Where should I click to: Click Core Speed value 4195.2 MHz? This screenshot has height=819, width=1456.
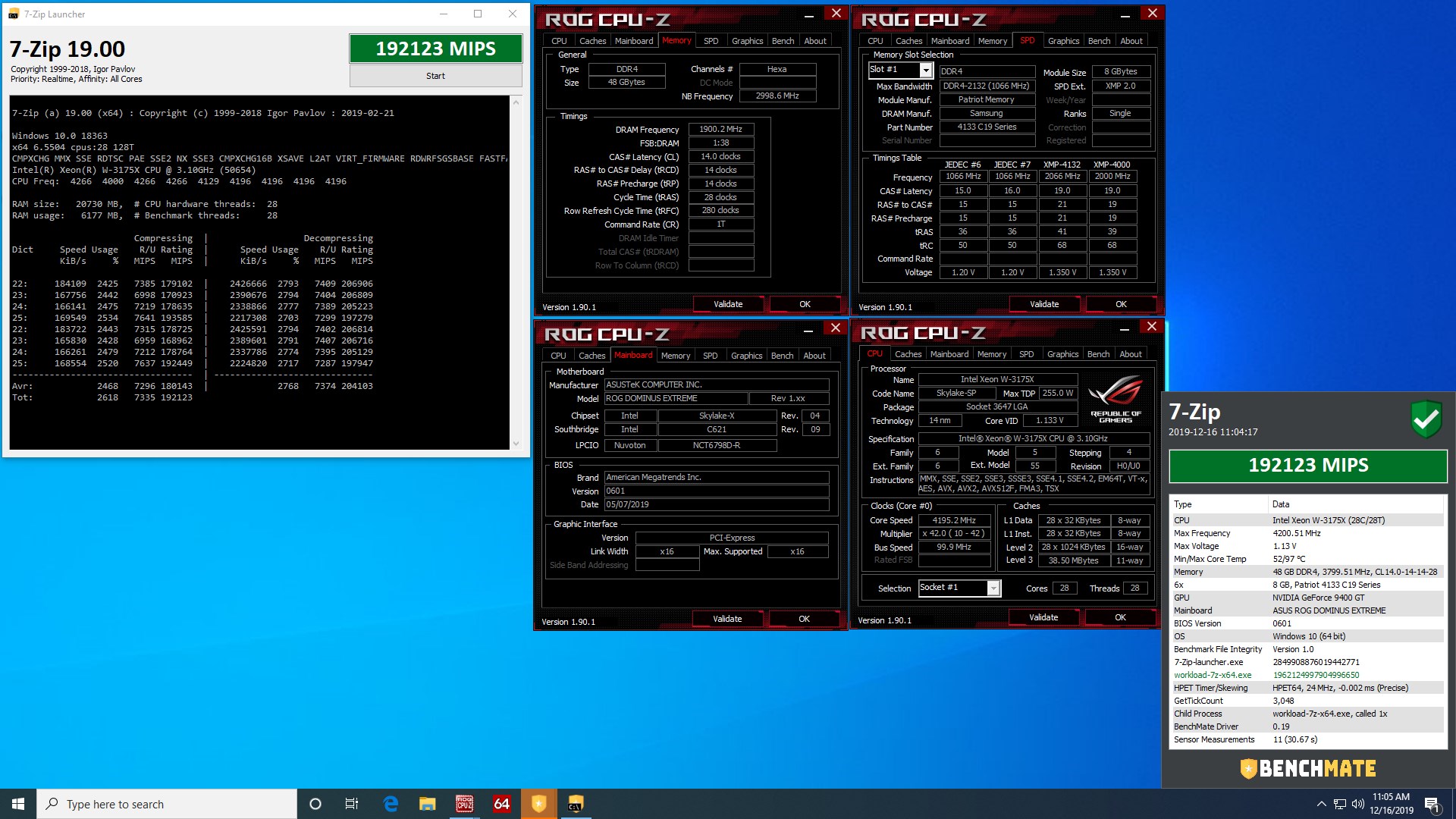[954, 520]
